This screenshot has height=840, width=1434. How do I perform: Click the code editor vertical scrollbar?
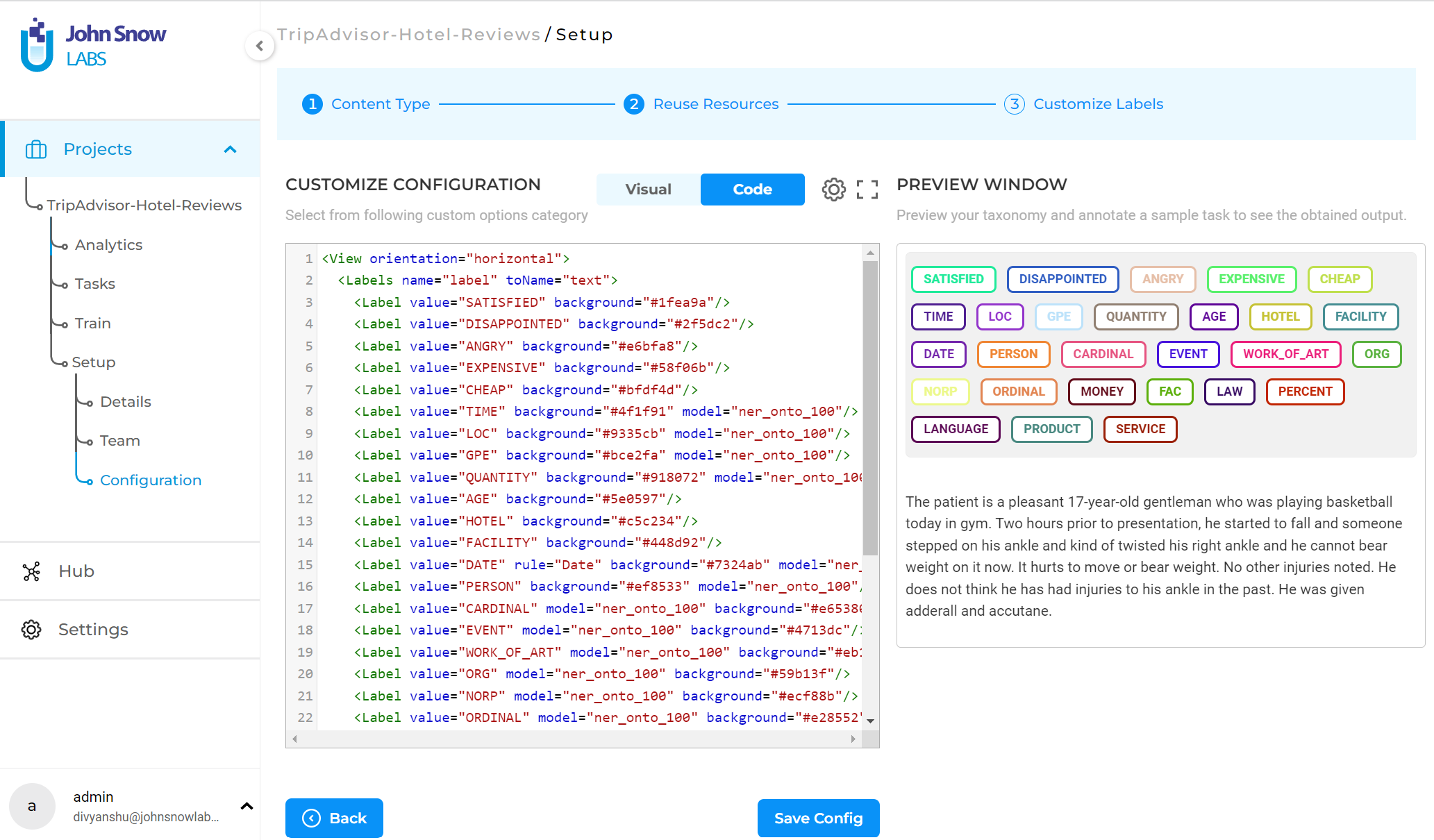tap(870, 408)
